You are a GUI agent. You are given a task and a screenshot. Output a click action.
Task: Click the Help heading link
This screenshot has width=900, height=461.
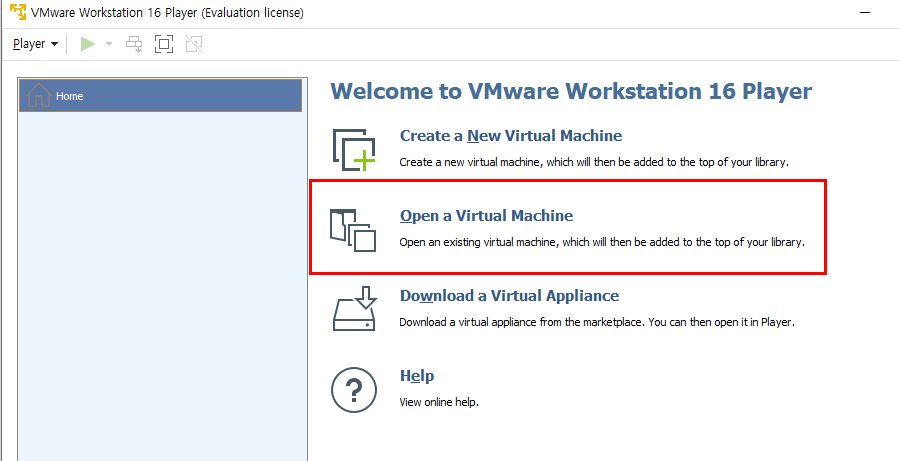(417, 376)
